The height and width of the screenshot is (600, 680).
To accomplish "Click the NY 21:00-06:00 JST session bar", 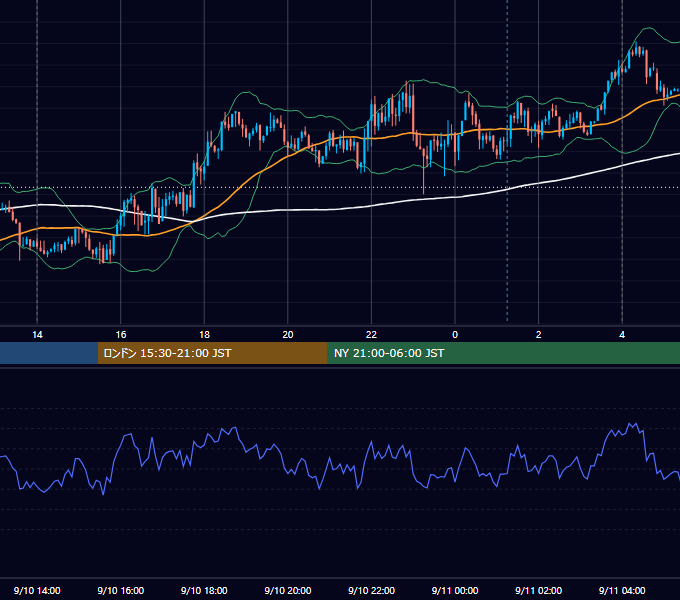I will [x=503, y=353].
